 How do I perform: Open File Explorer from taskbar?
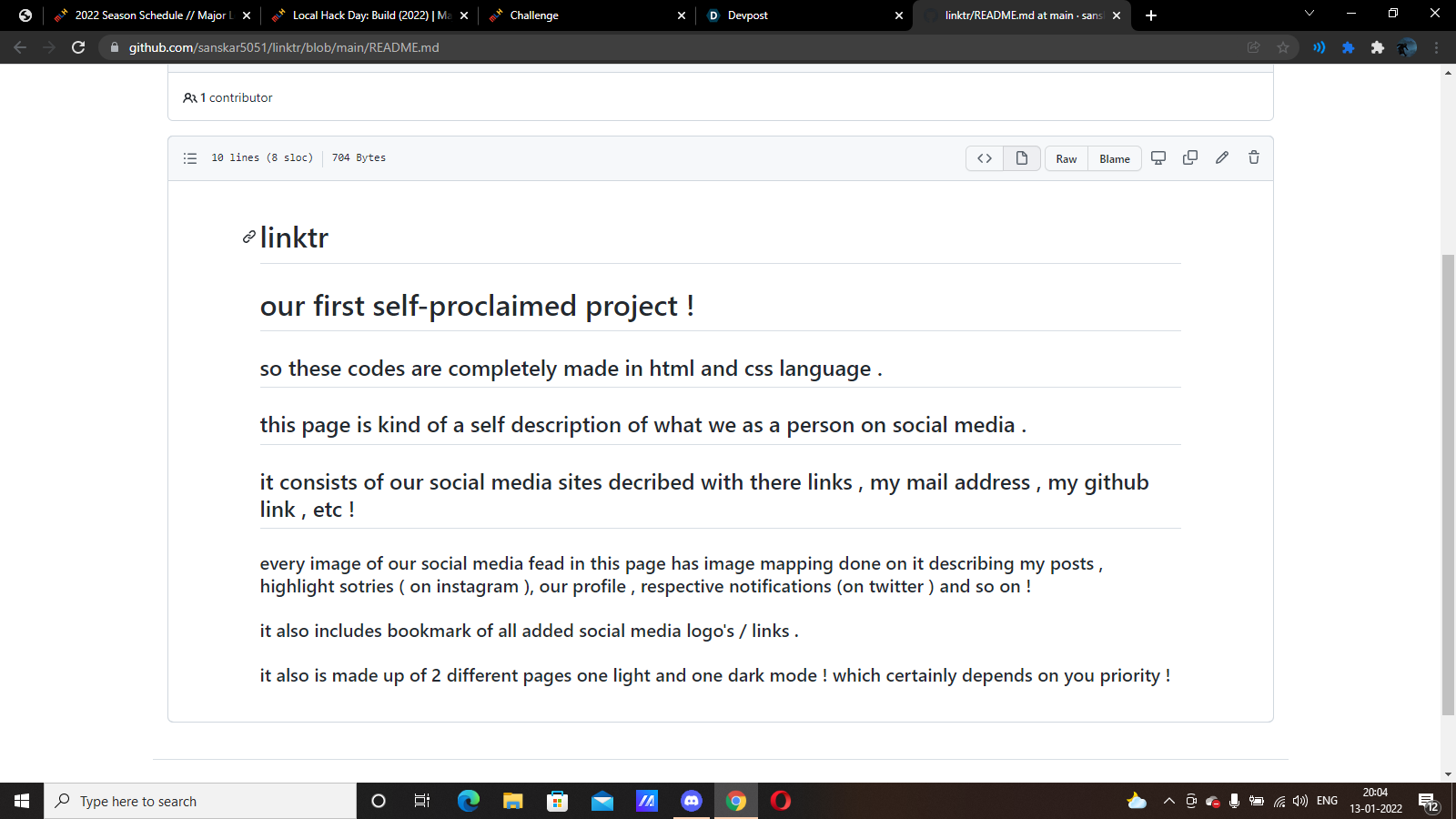513,801
